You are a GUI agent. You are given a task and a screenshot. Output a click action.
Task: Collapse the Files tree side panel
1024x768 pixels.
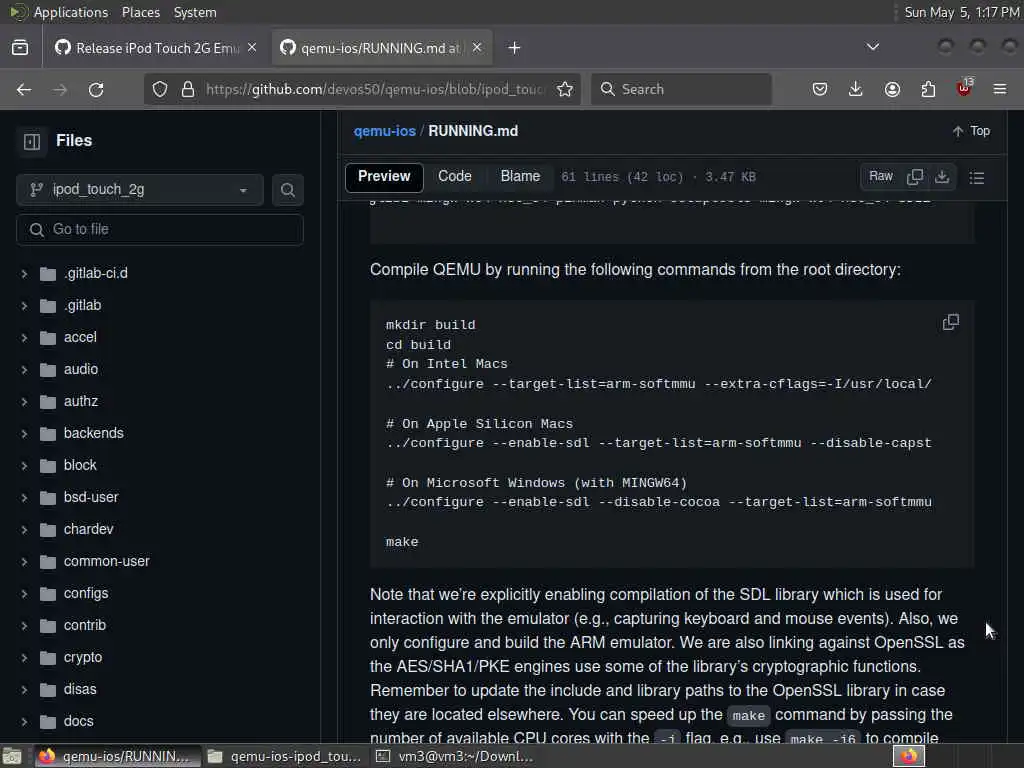pos(32,141)
